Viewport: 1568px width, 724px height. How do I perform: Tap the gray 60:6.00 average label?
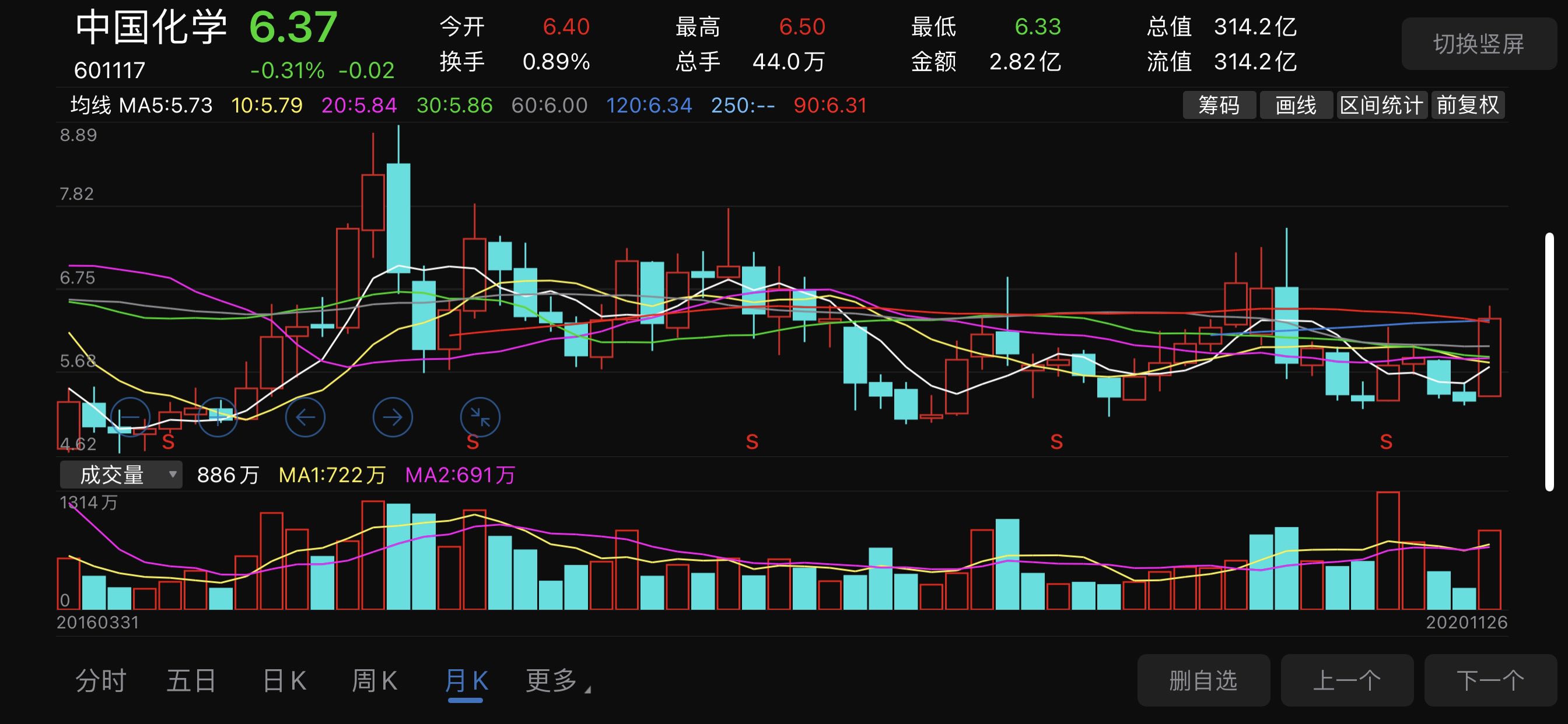(x=549, y=106)
